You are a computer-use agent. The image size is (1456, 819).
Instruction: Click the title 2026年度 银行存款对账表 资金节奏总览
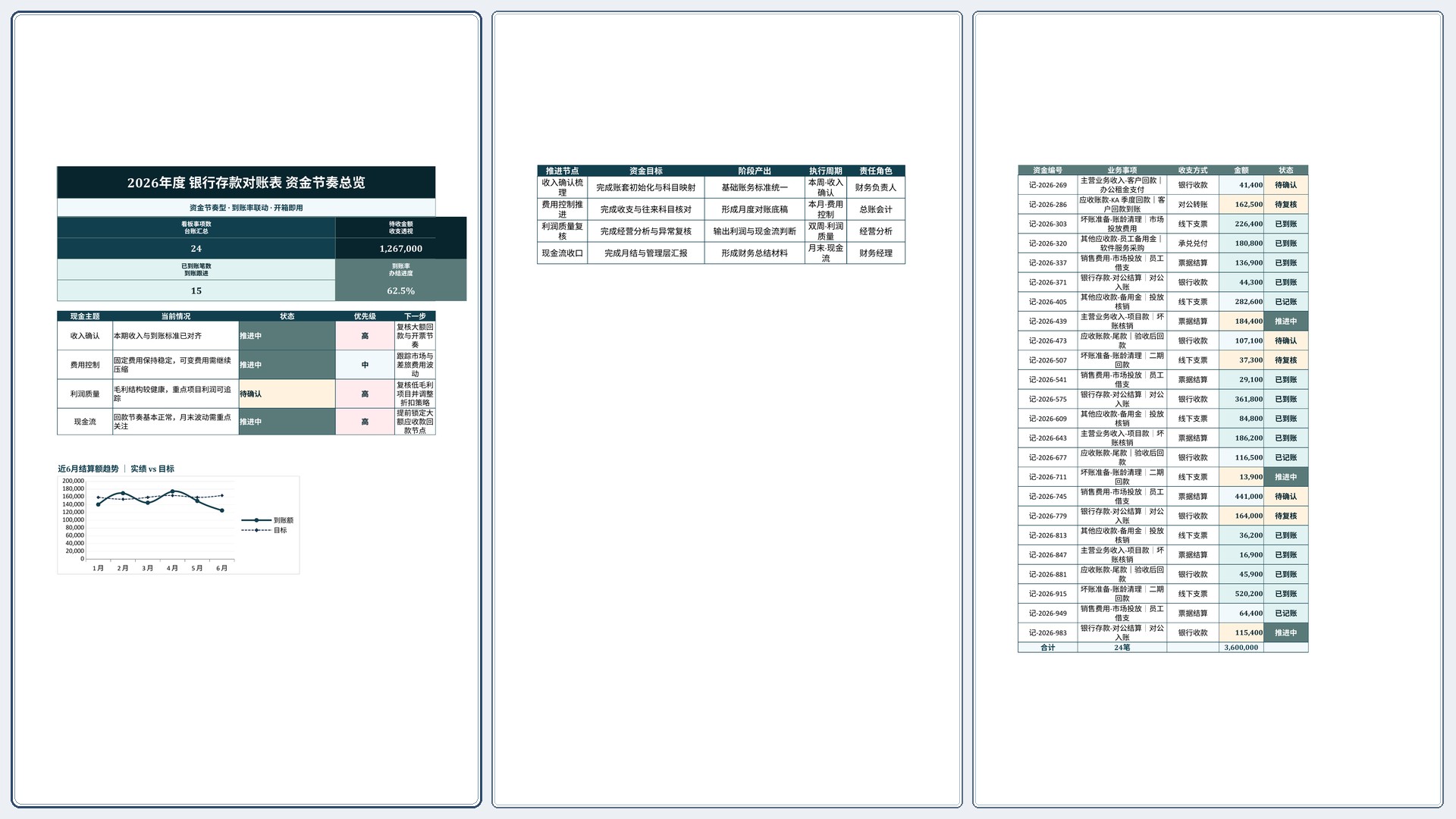point(246,183)
